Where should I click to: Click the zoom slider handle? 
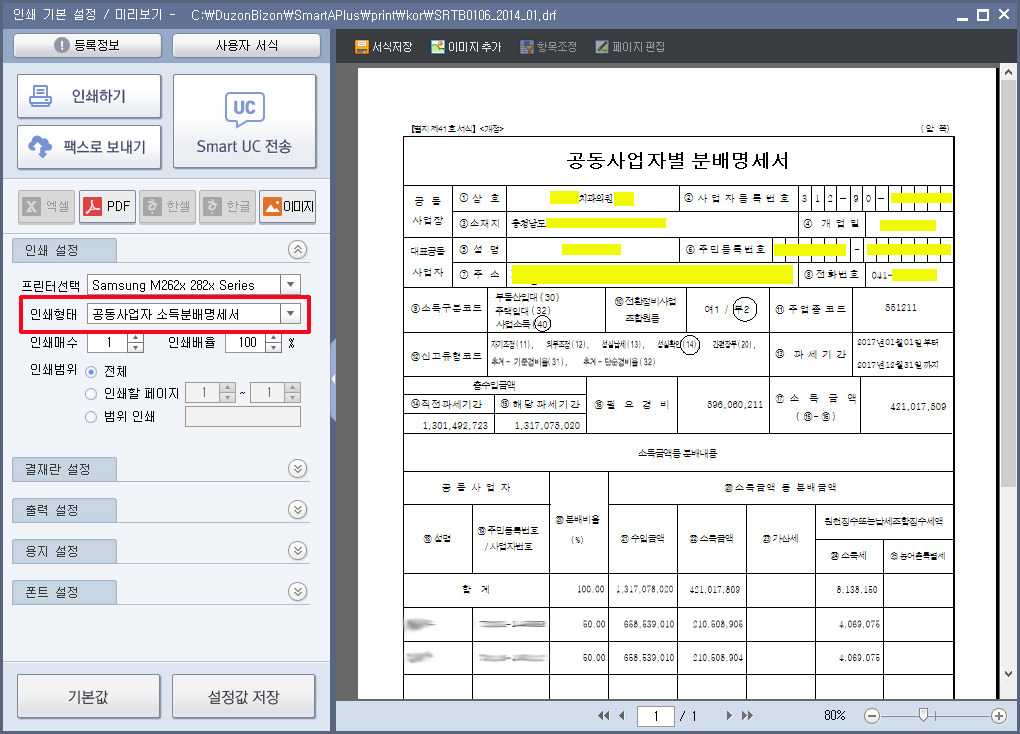(924, 714)
